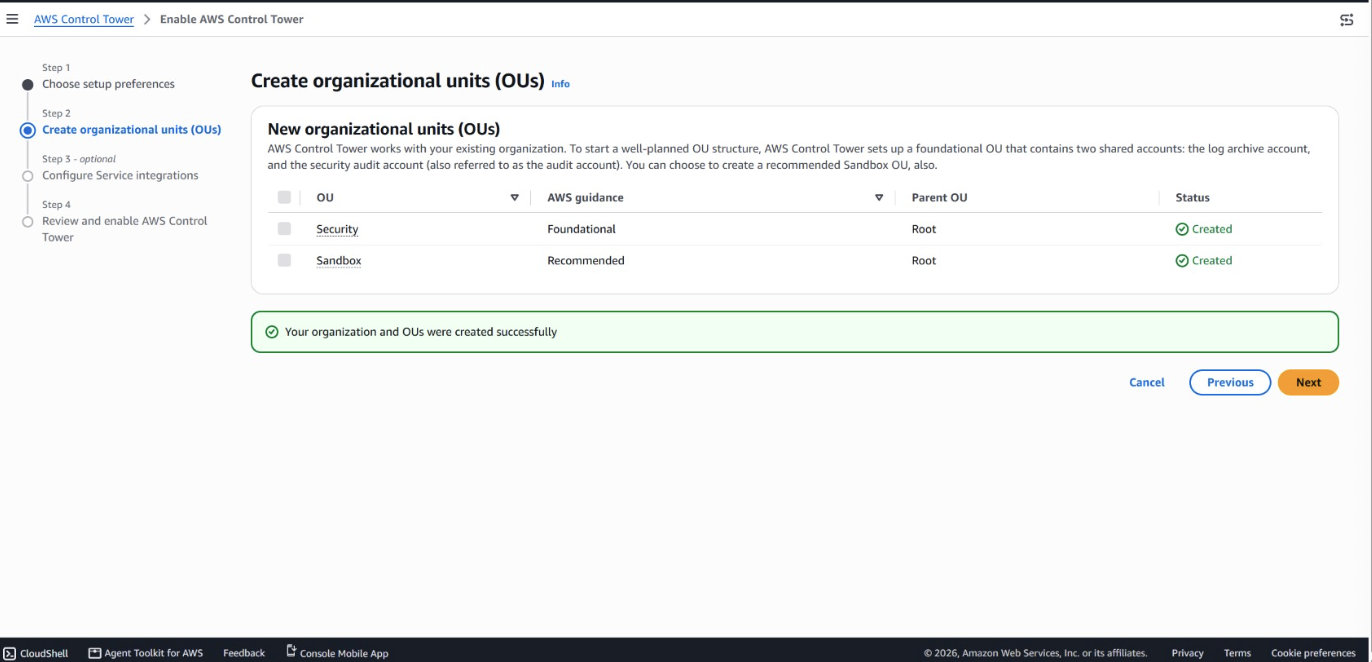Click Created status text in Sandbox row
This screenshot has height=662, width=1372.
pos(1212,261)
